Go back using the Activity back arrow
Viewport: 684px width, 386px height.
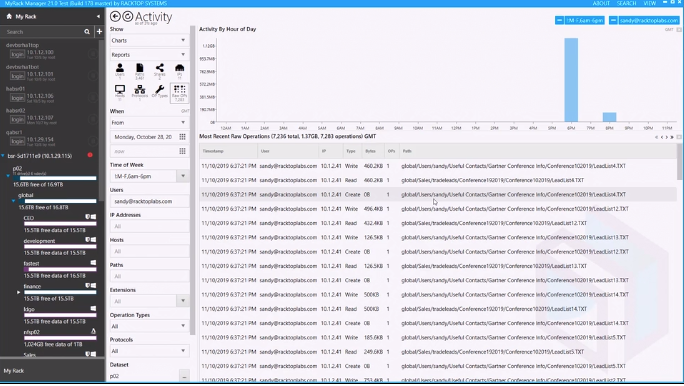click(x=115, y=17)
